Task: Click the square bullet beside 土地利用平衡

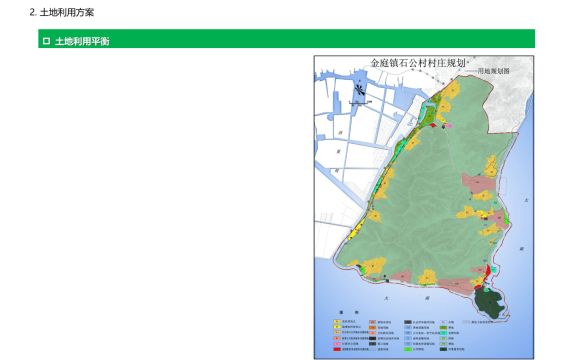Action: (47, 41)
